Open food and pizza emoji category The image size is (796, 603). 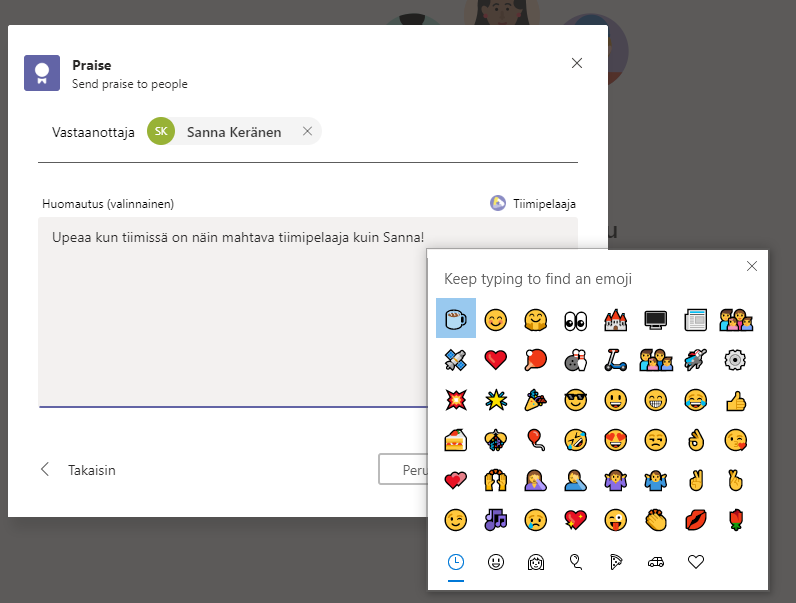(616, 562)
